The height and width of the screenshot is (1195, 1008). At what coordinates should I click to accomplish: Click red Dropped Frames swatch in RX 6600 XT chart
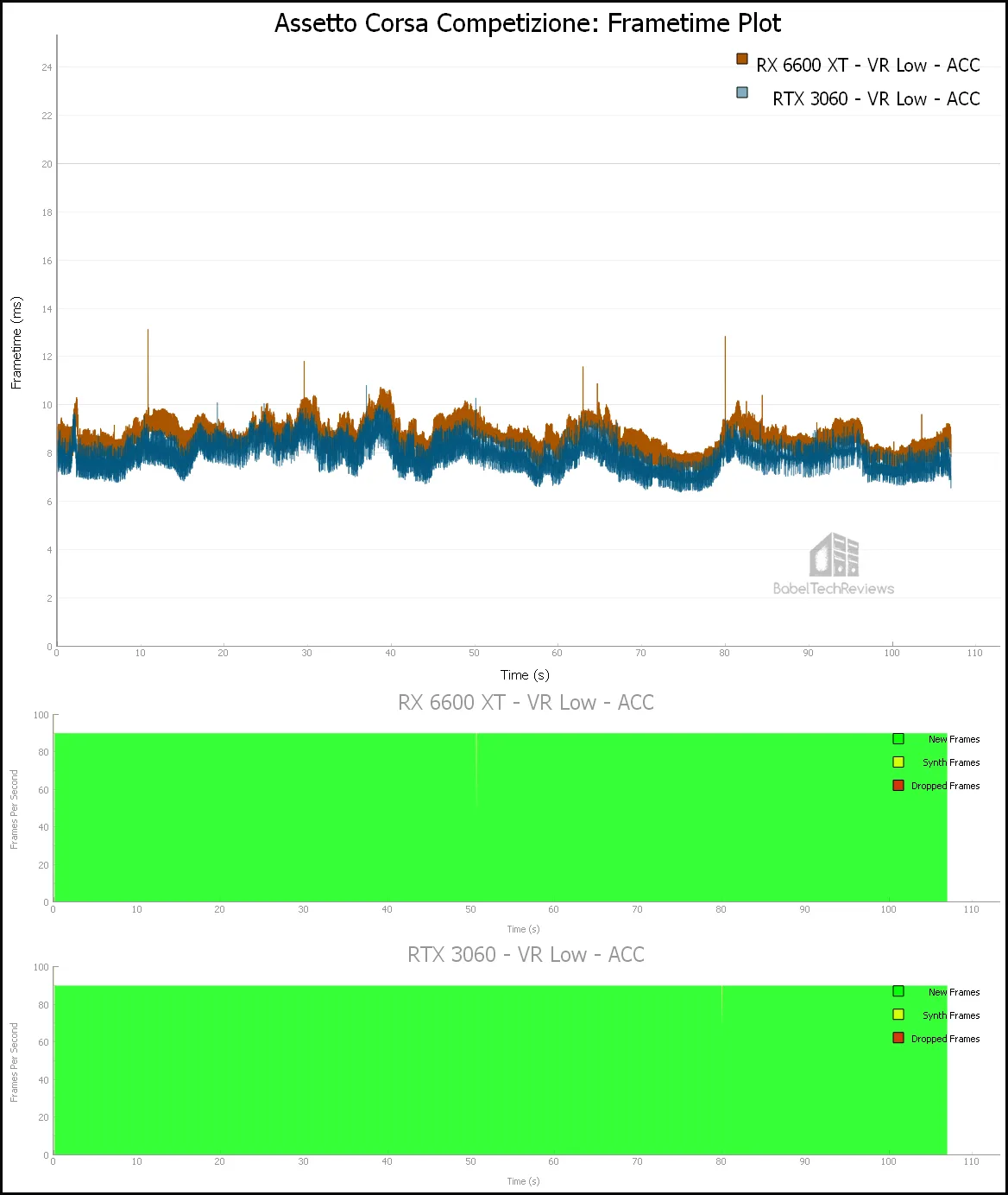(x=898, y=786)
